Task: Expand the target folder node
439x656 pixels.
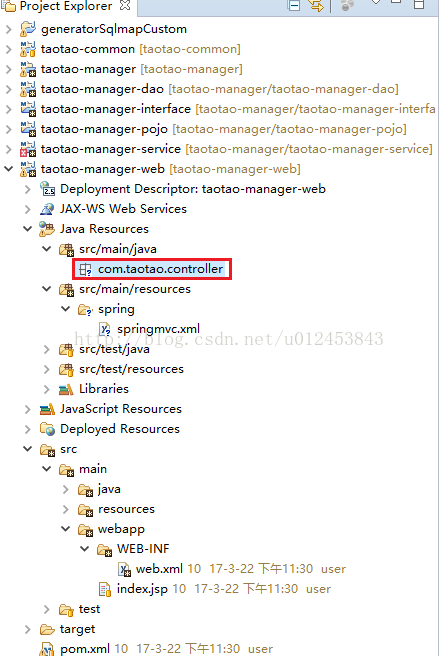Action: pyautogui.click(x=28, y=629)
